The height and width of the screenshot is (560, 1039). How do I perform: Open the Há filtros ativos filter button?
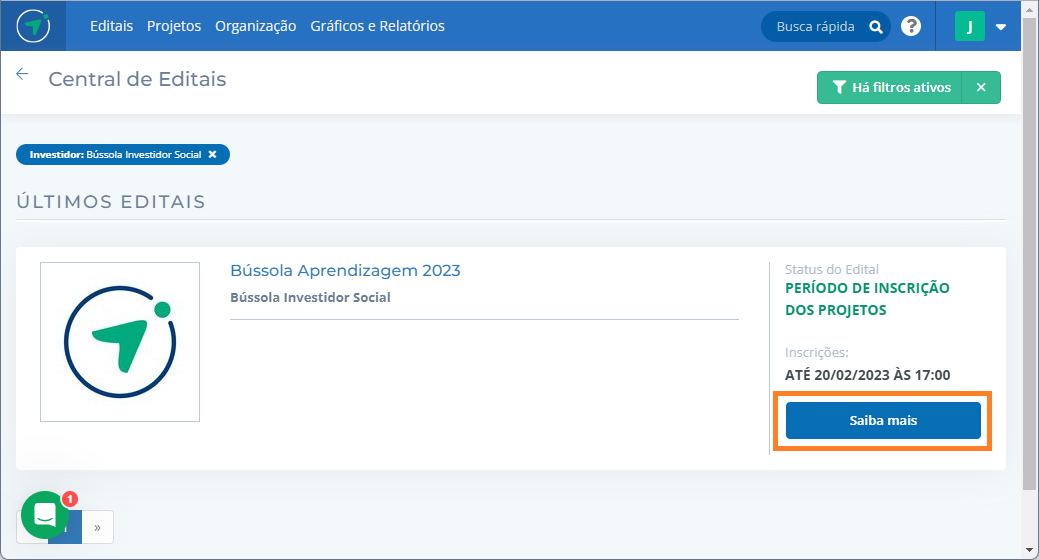[x=889, y=87]
